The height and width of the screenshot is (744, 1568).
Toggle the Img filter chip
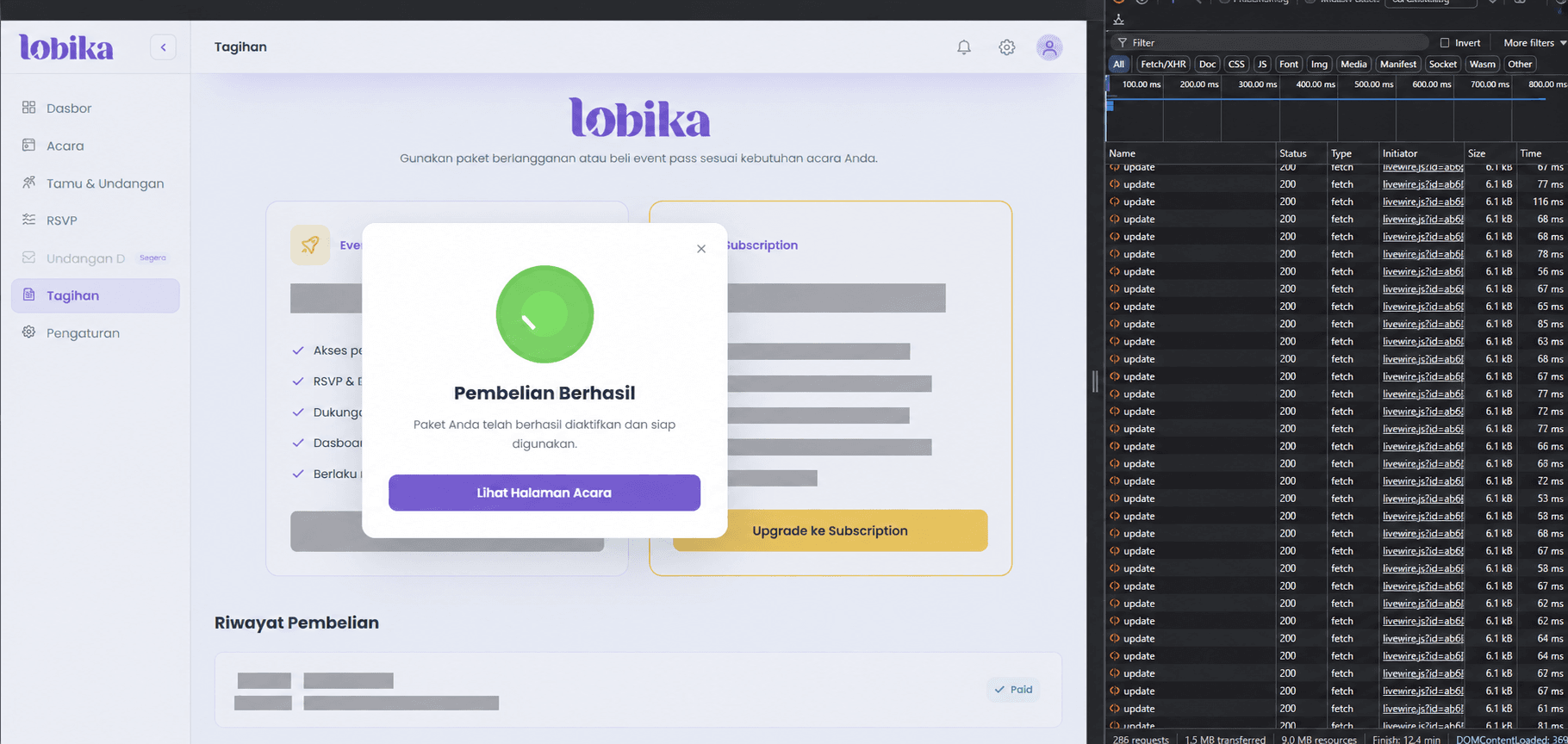click(x=1319, y=64)
